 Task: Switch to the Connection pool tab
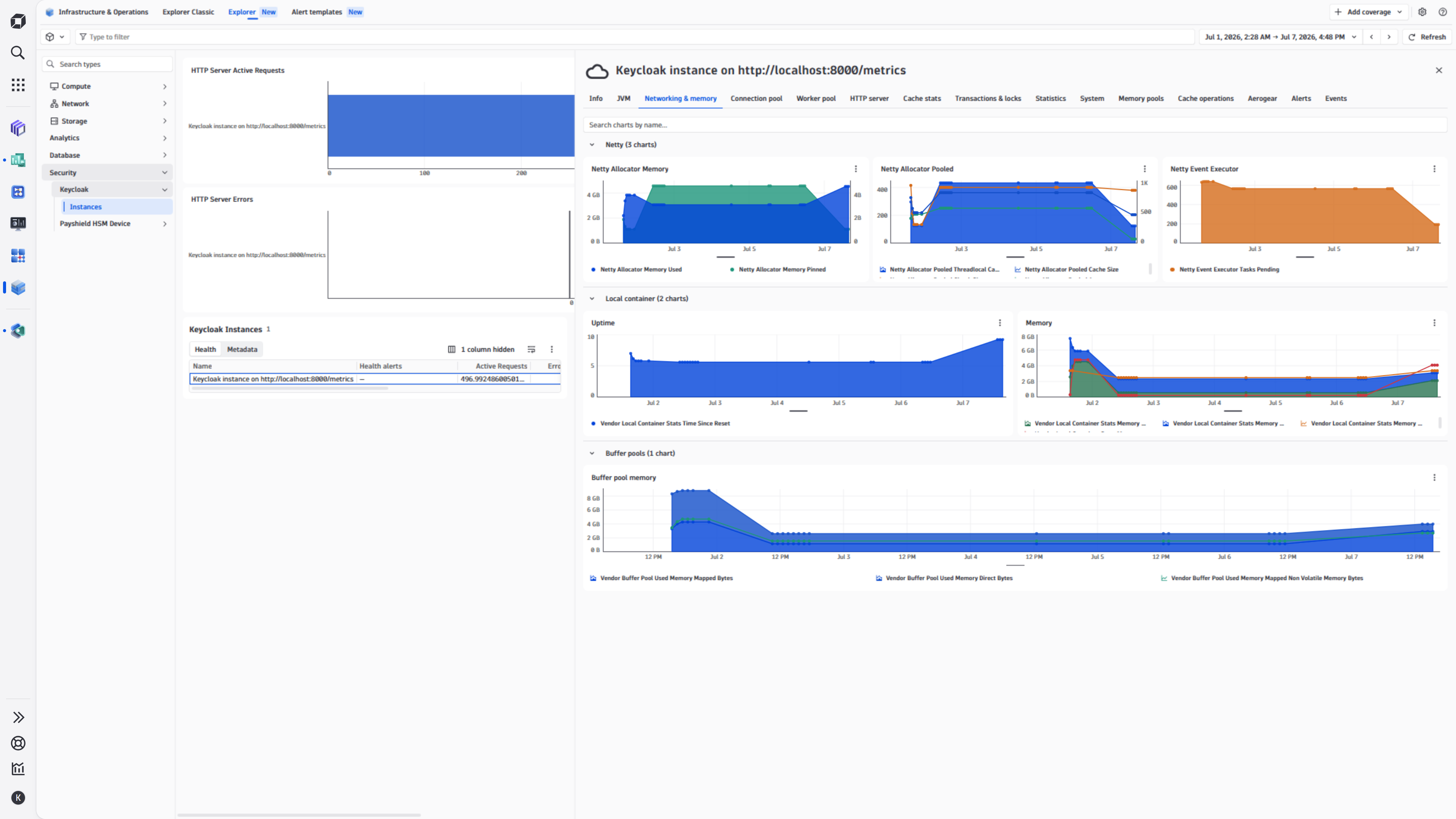pos(756,98)
